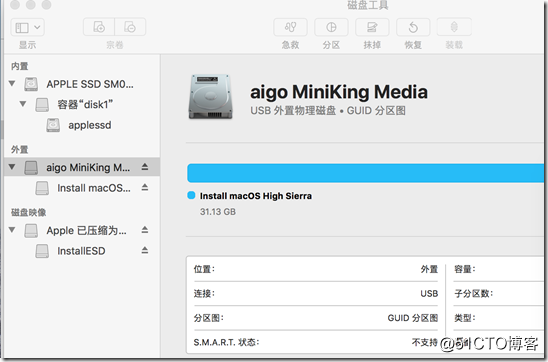
Task: Click the large hard drive image
Action: coord(210,96)
